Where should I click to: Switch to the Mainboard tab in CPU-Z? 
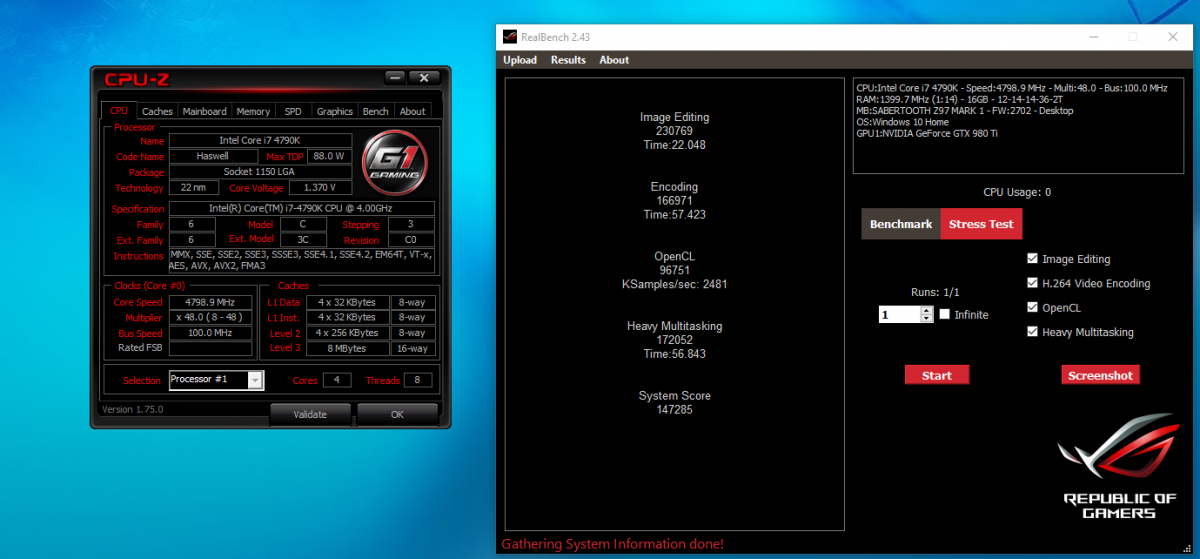205,111
